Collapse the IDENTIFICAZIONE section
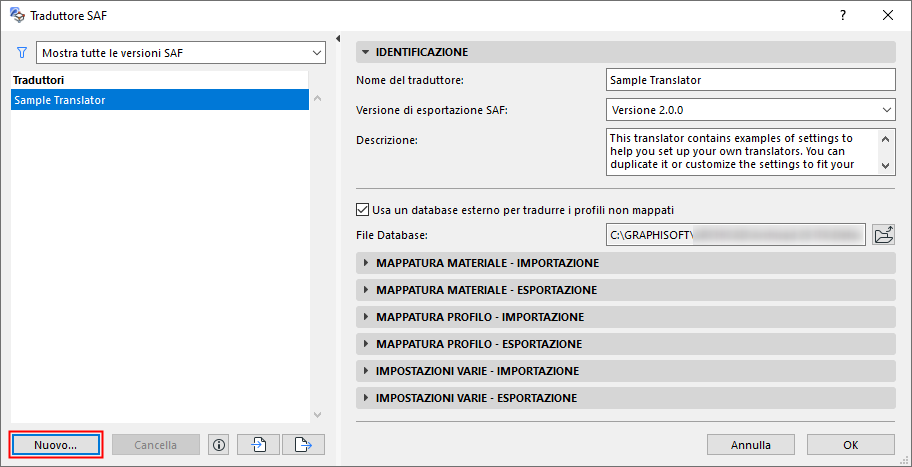 [625, 52]
